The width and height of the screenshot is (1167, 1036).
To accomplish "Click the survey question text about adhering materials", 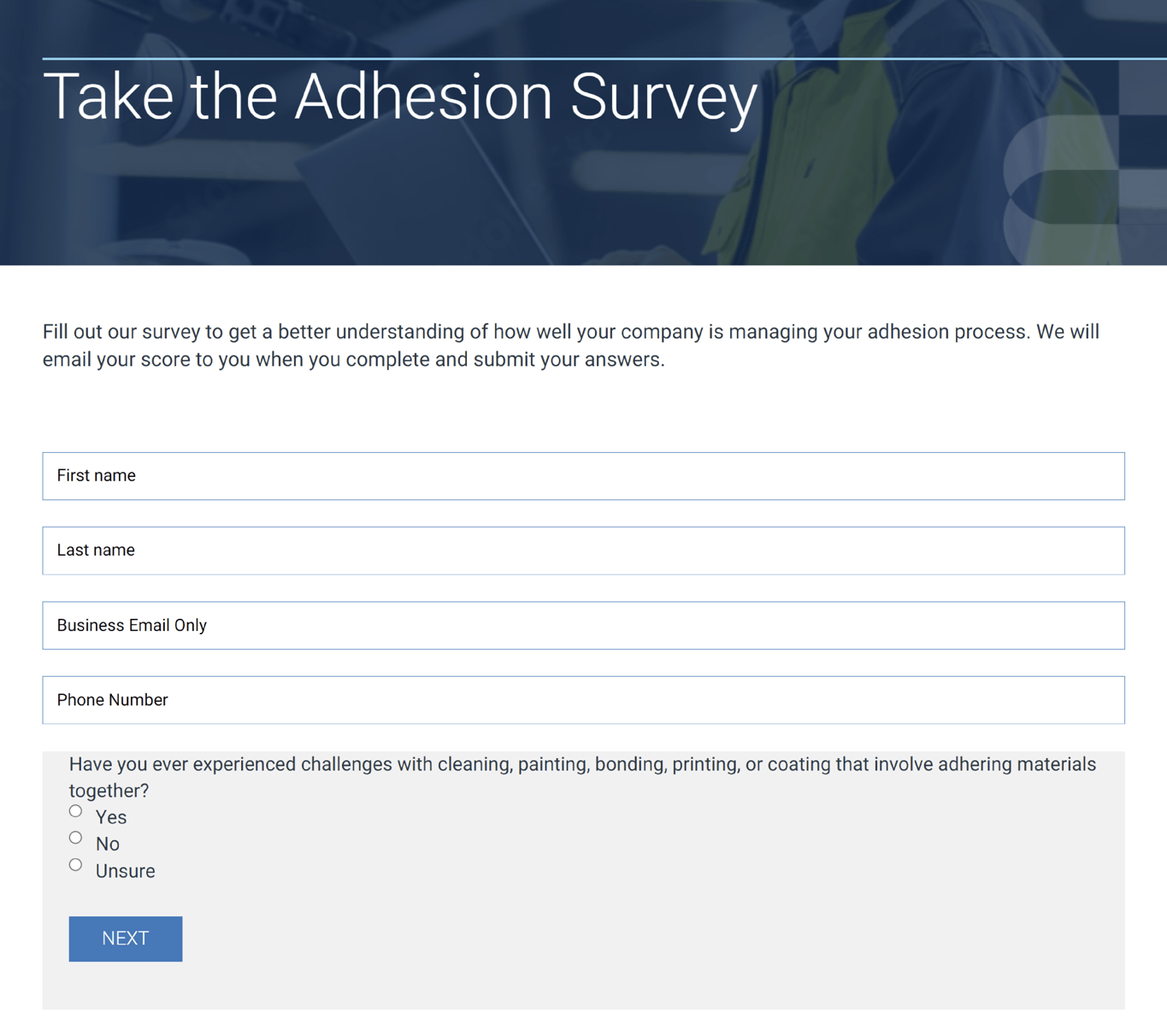I will pos(581,764).
